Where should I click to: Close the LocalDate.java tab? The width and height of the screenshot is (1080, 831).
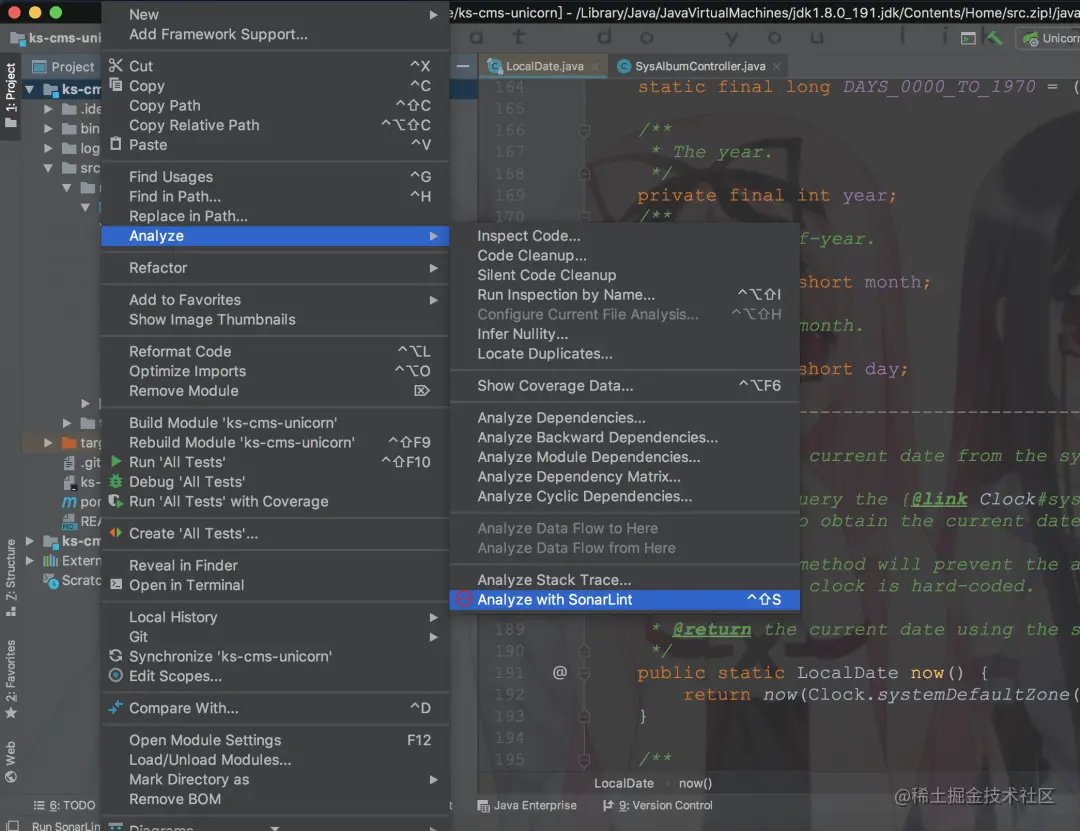point(595,67)
